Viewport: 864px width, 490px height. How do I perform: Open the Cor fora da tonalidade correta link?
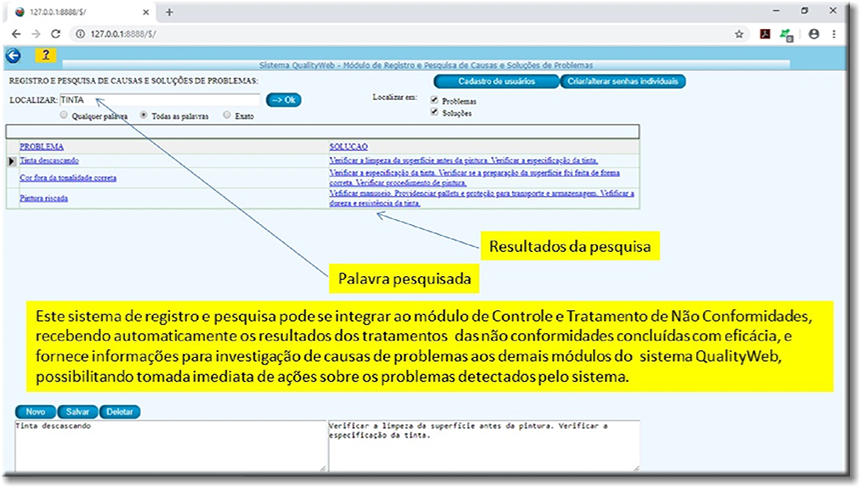coord(68,178)
